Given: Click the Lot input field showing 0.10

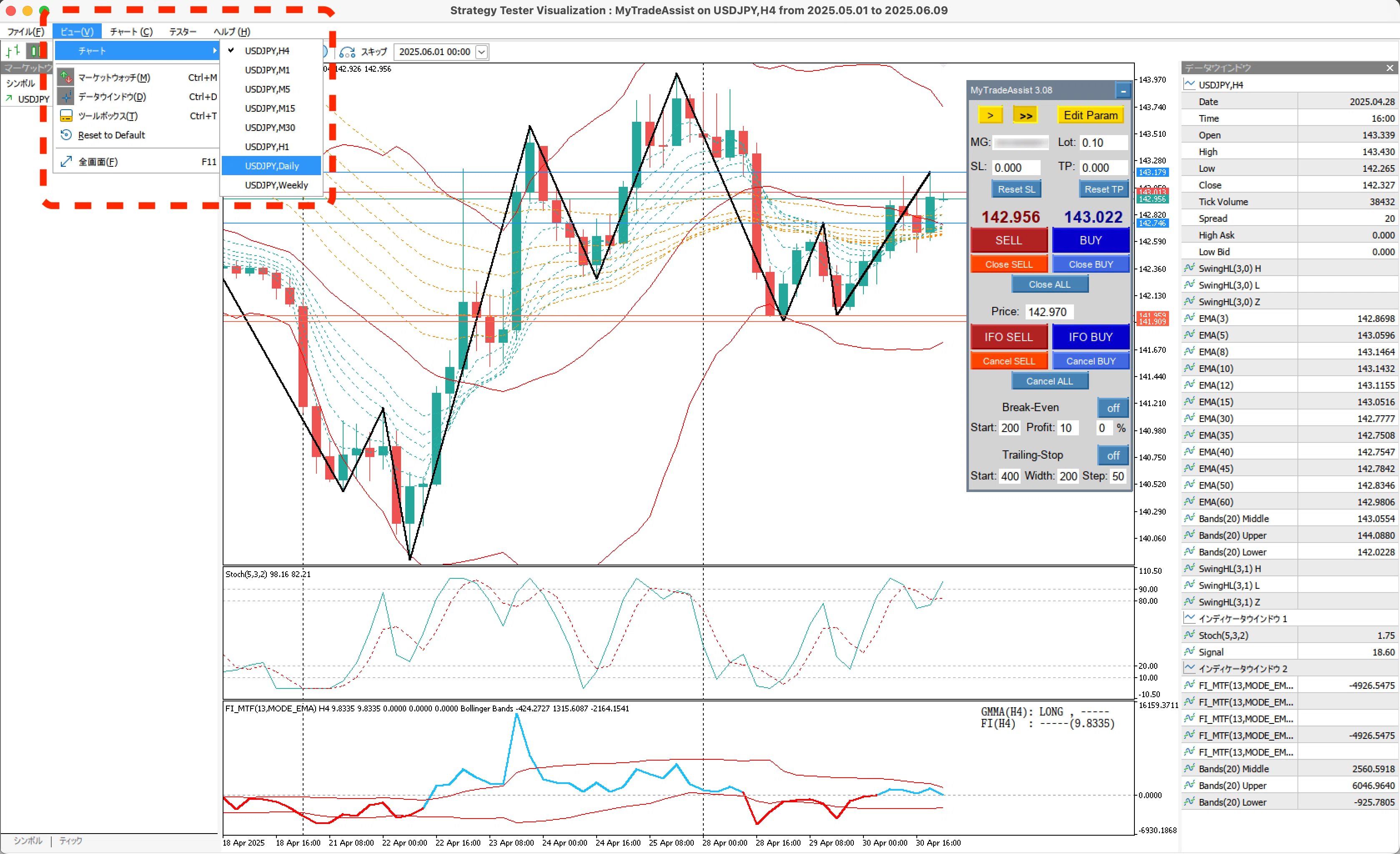Looking at the screenshot, I should tap(1103, 143).
